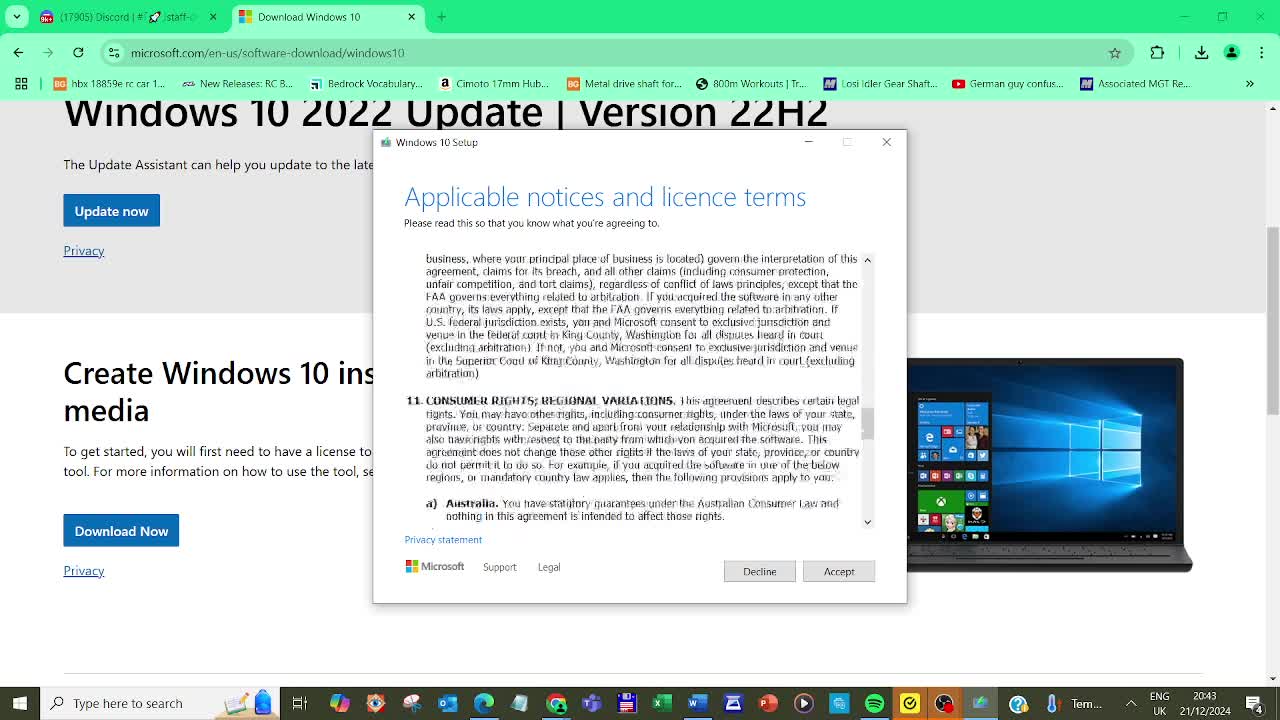Decline the licence terms
Screen dimensions: 1280x720
(x=760, y=571)
